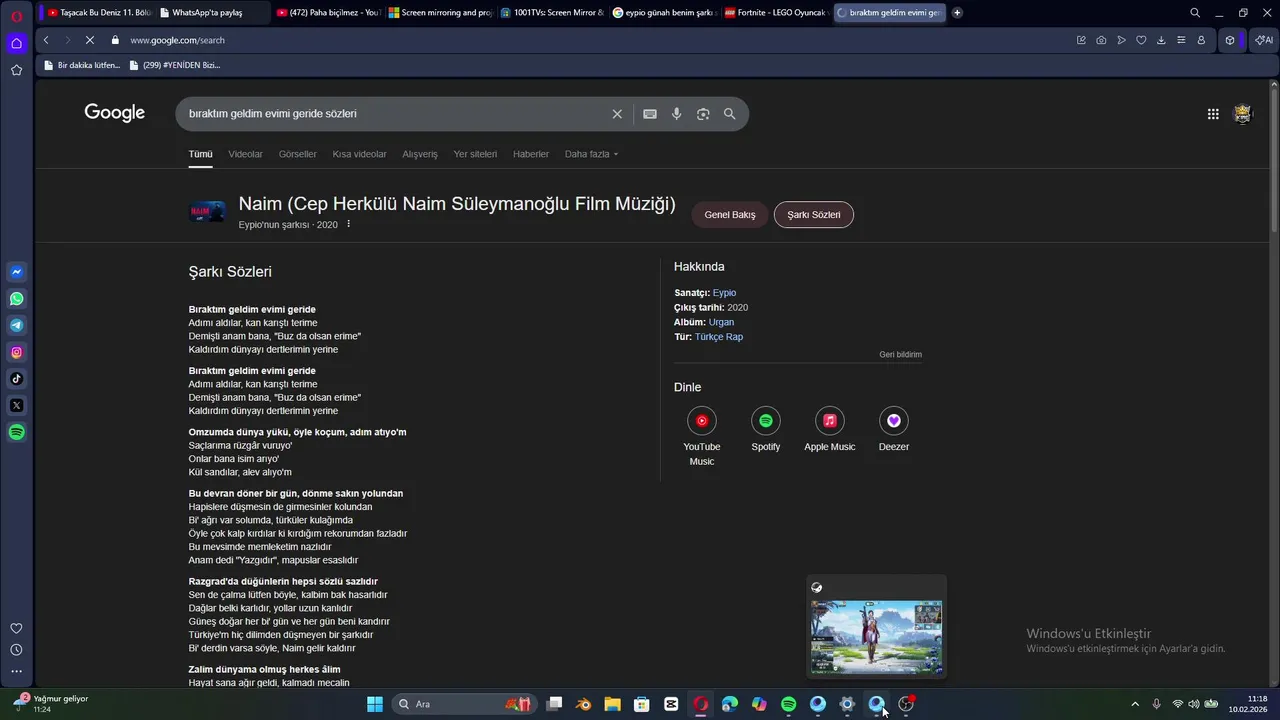The image size is (1280, 720).
Task: Open TikTok in the Opera sidebar
Action: click(17, 379)
